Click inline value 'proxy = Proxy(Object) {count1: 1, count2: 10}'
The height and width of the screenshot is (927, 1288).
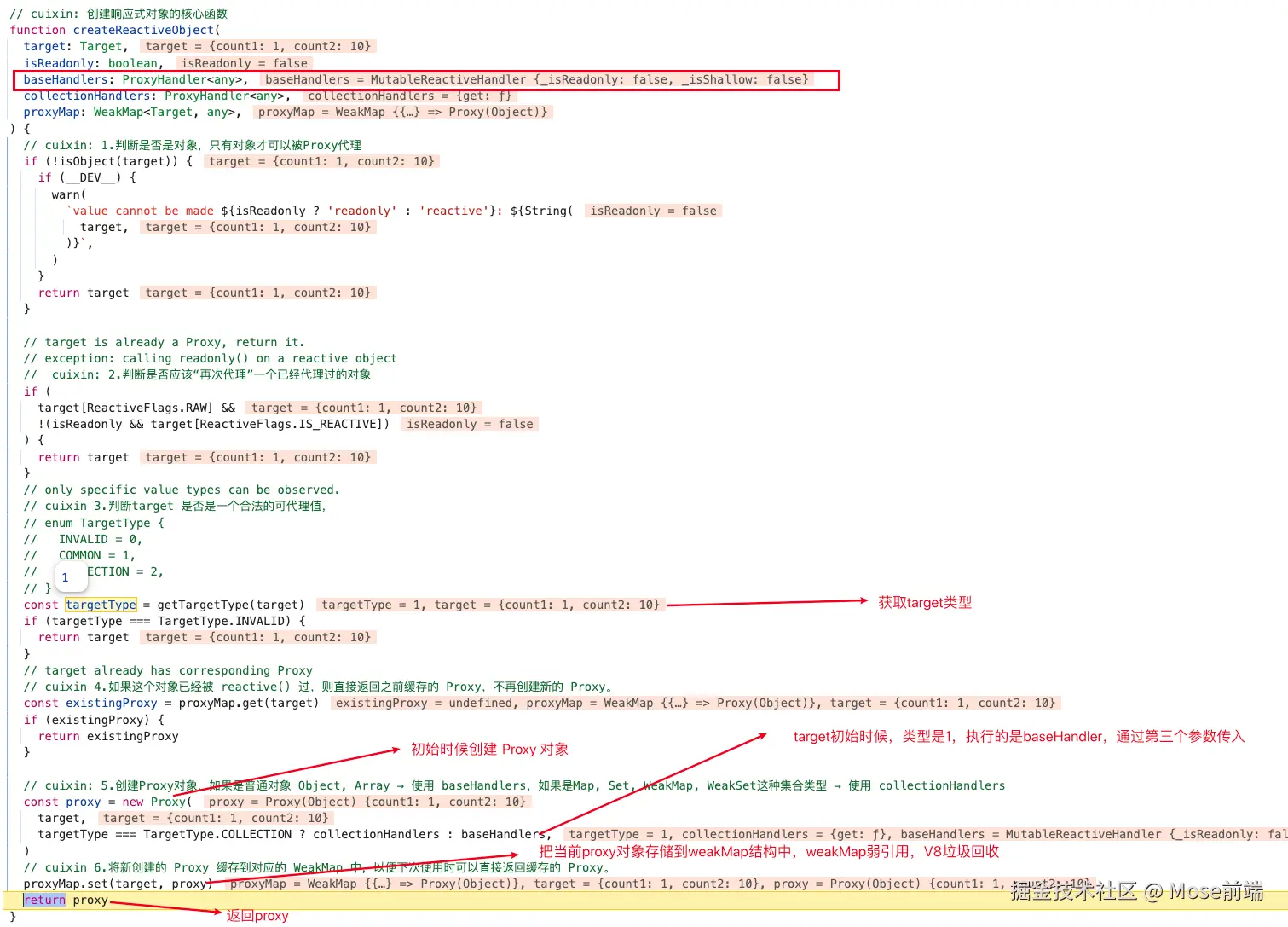[x=367, y=802]
